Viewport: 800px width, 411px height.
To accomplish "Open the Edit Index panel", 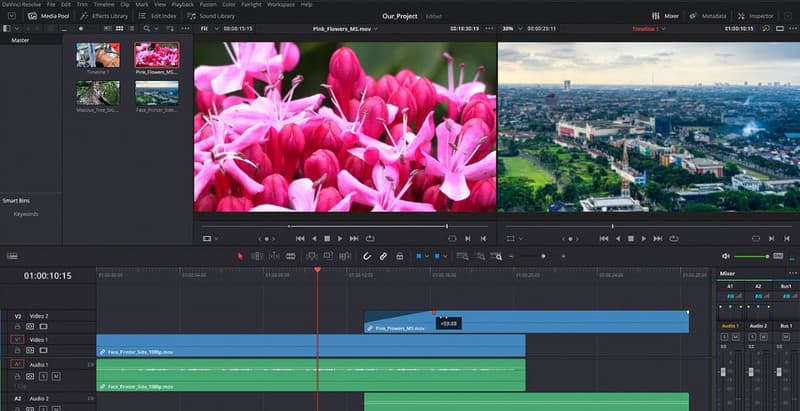I will click(157, 16).
